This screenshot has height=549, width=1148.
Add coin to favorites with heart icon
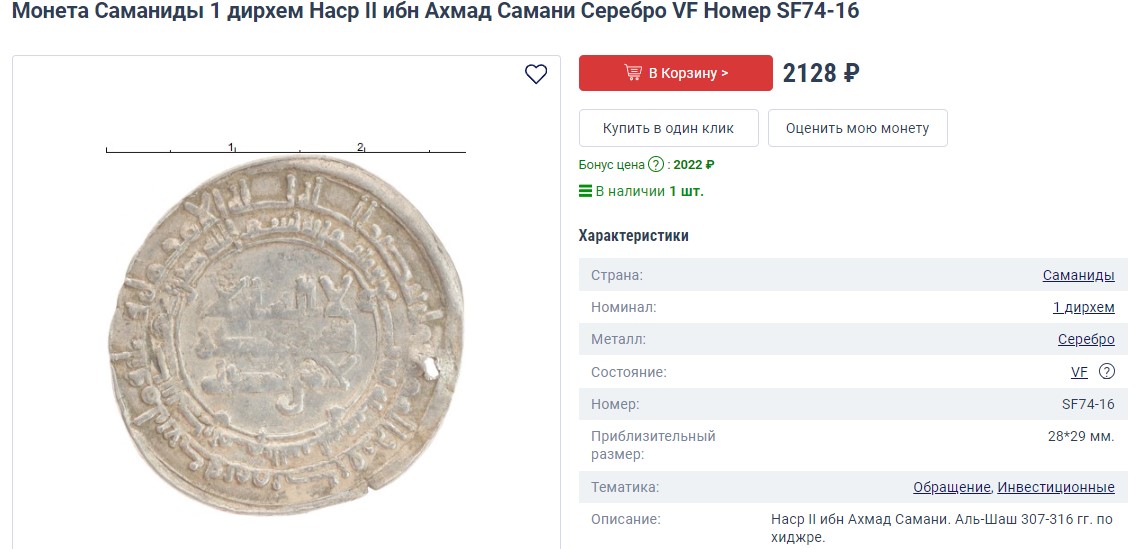(536, 74)
